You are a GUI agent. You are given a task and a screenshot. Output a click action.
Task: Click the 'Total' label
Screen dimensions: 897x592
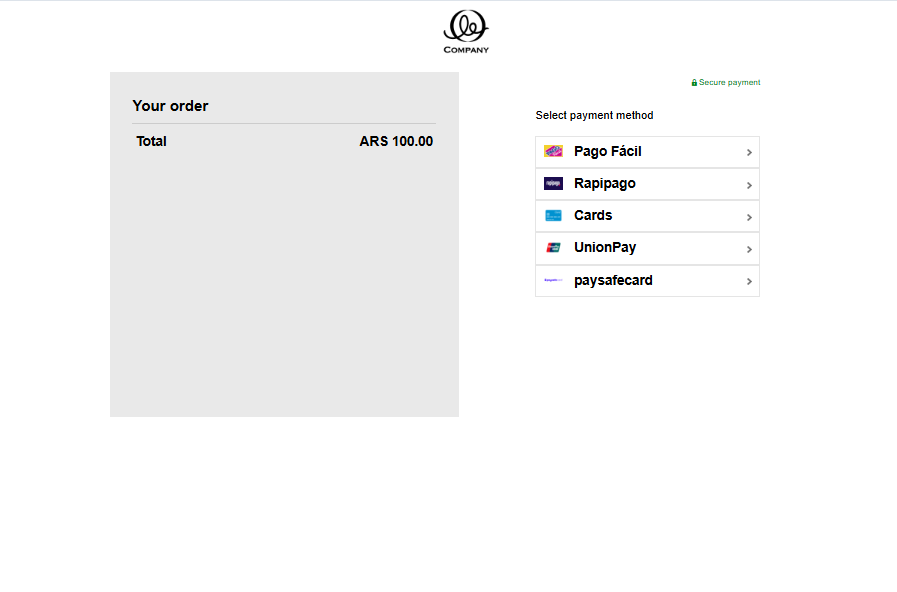(151, 141)
